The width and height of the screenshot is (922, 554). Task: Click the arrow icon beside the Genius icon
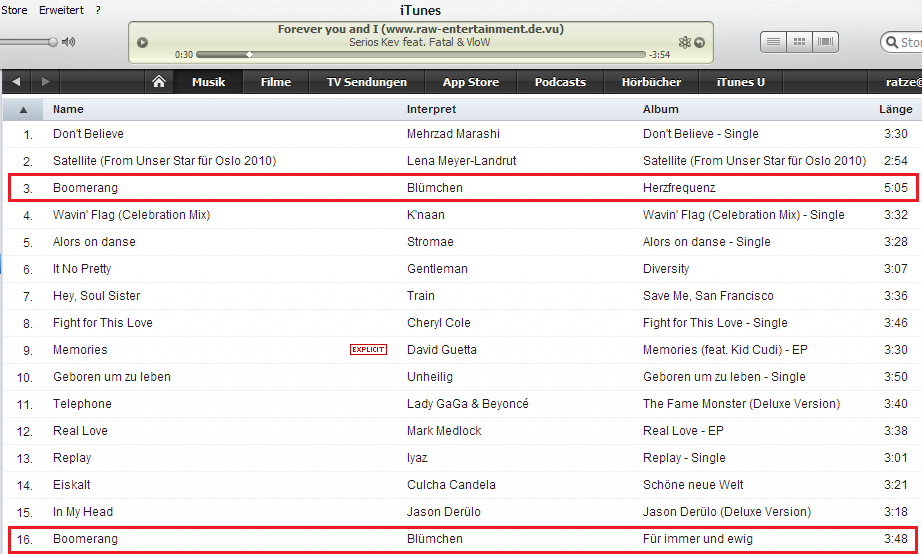click(x=699, y=42)
